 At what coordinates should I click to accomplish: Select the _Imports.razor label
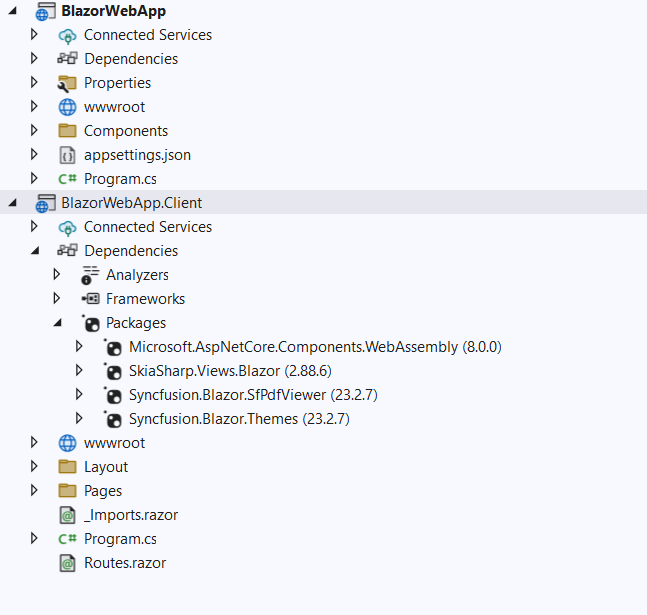point(131,515)
